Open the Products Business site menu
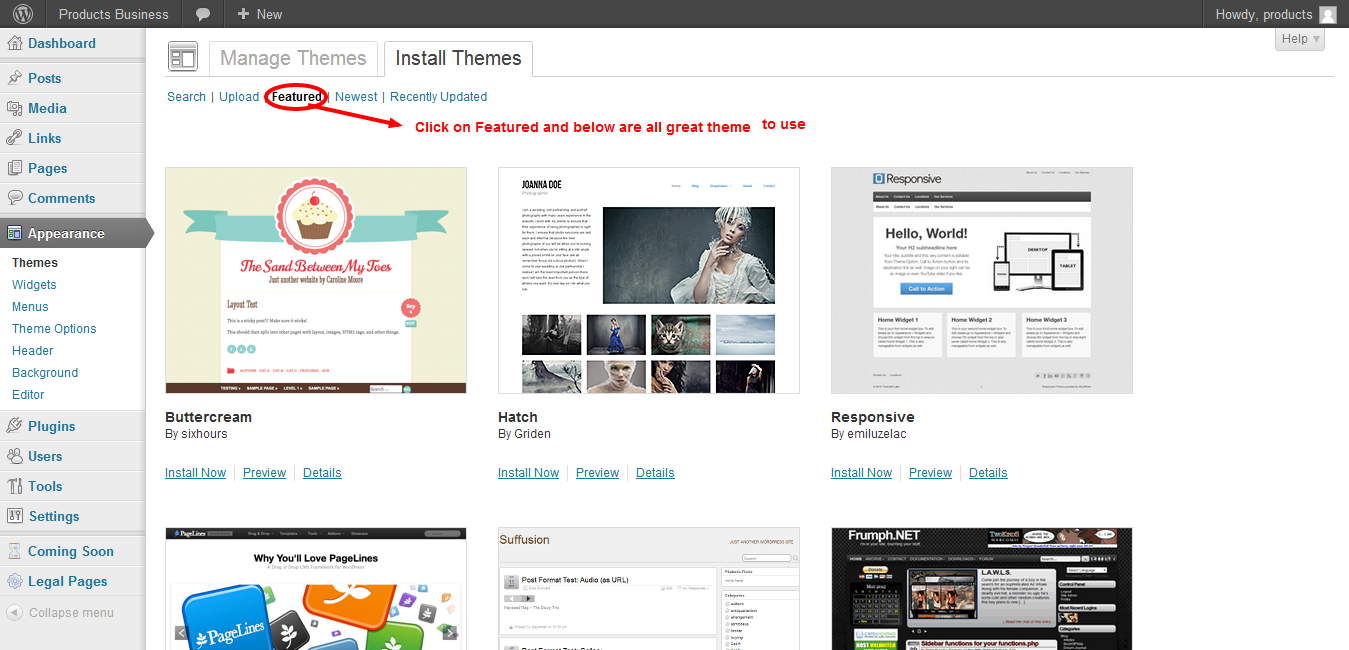 click(x=114, y=14)
